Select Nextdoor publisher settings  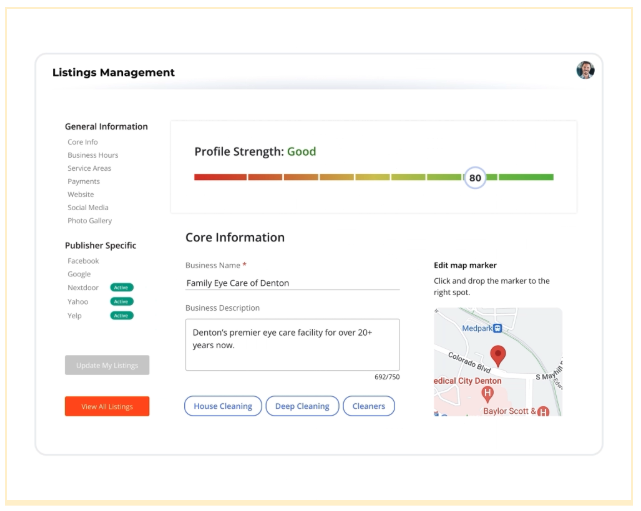click(x=83, y=287)
